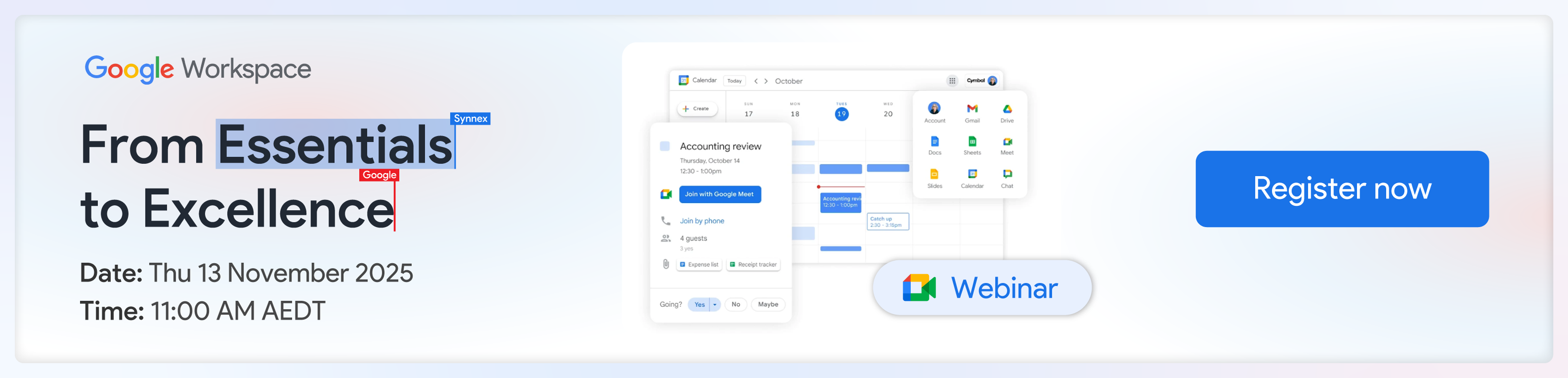Image resolution: width=1568 pixels, height=378 pixels.
Task: Respond No to the Accounting review invite
Action: (735, 304)
